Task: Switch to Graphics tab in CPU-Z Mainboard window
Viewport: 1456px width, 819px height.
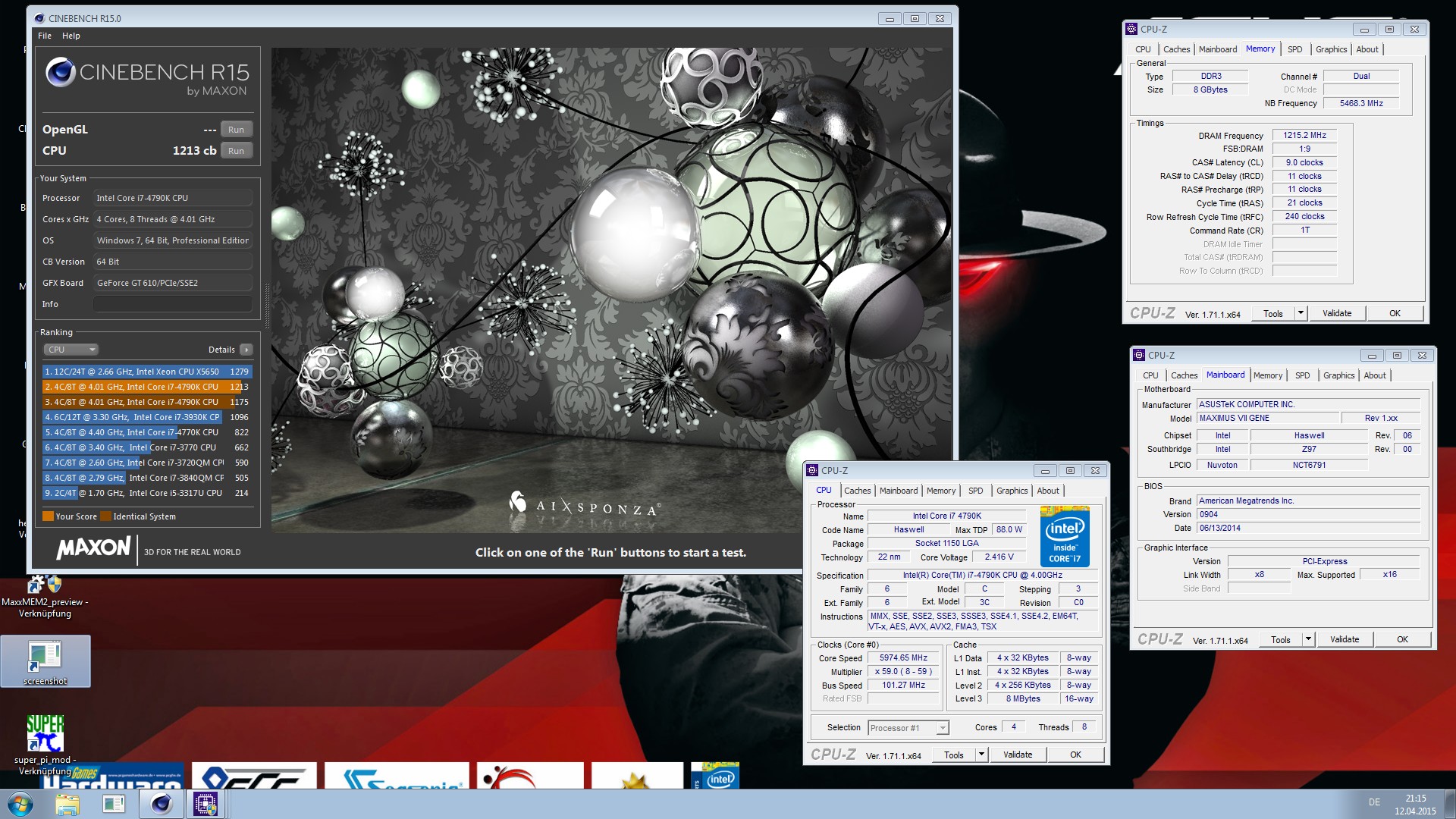Action: tap(1338, 375)
